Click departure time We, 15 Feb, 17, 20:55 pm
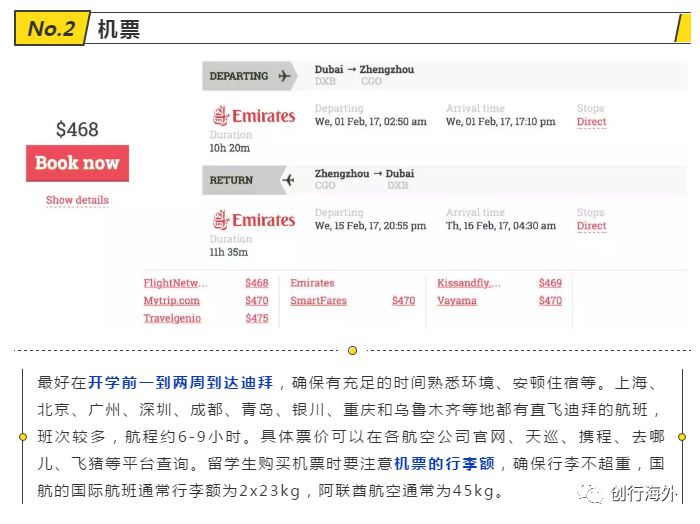 (371, 226)
